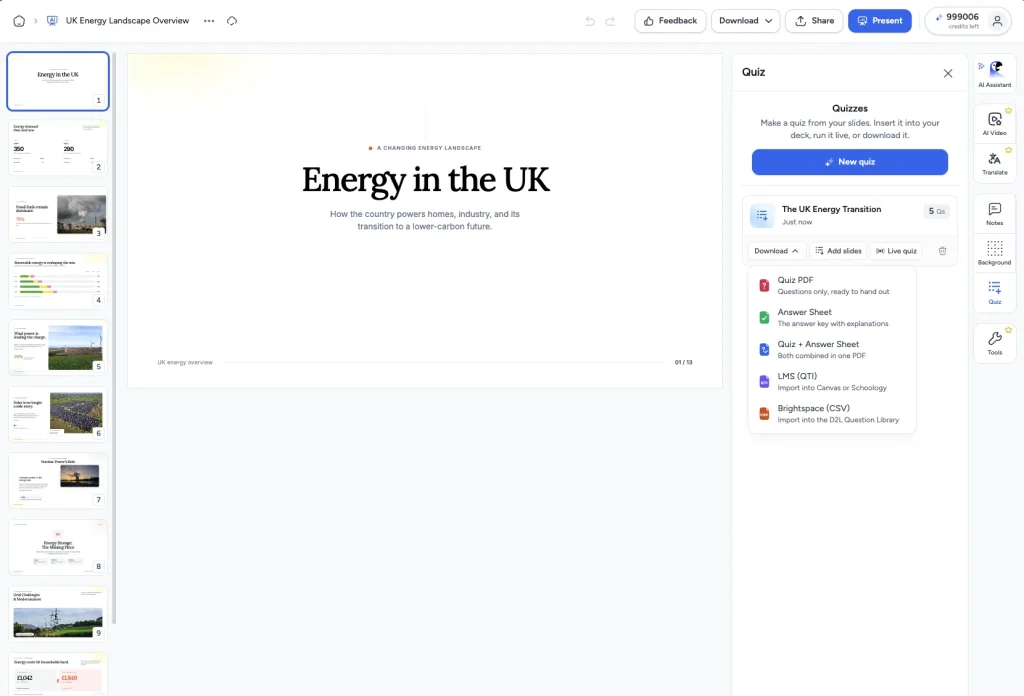
Task: Open the AI Video tool
Action: pos(995,122)
